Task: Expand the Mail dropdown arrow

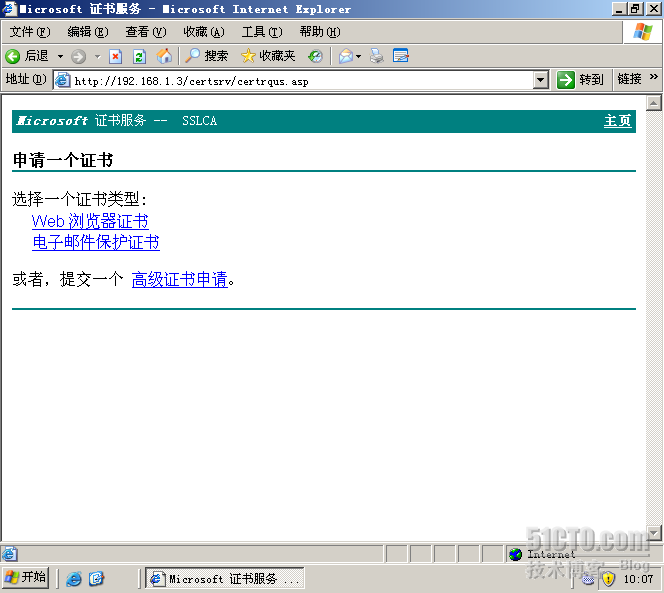Action: tap(359, 56)
